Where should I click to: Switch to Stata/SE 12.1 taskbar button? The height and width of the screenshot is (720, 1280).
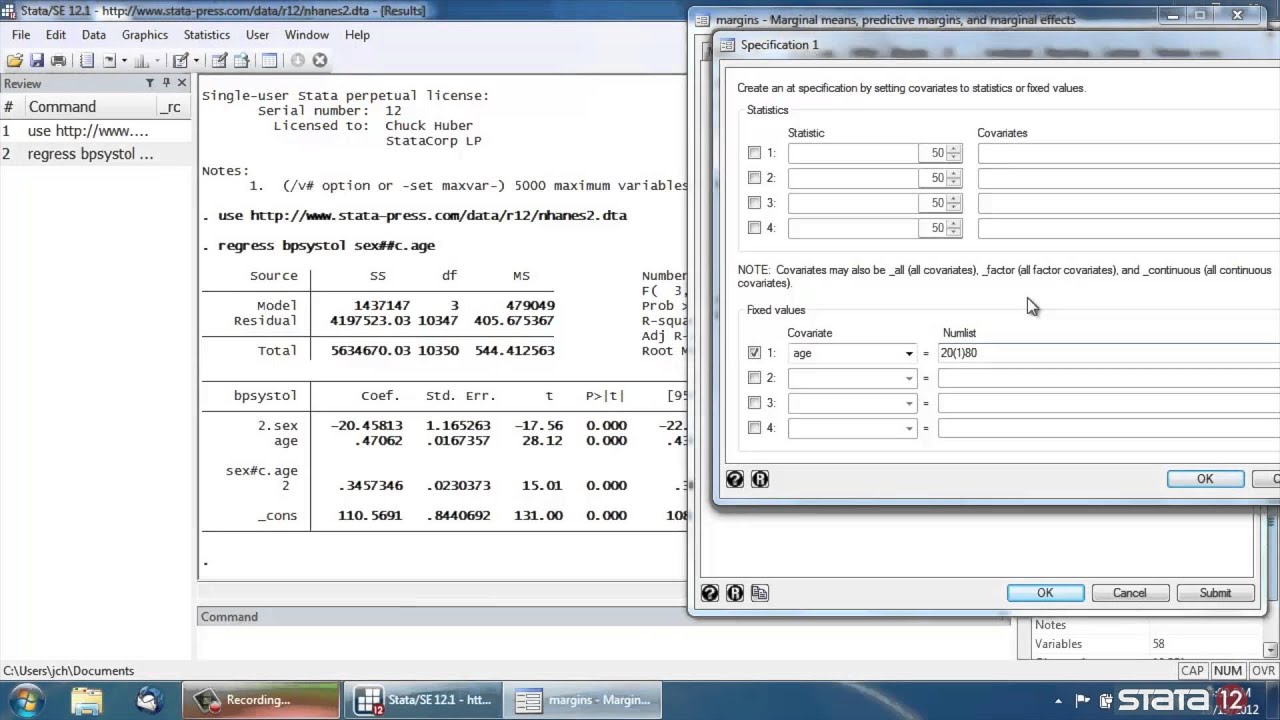[x=423, y=700]
